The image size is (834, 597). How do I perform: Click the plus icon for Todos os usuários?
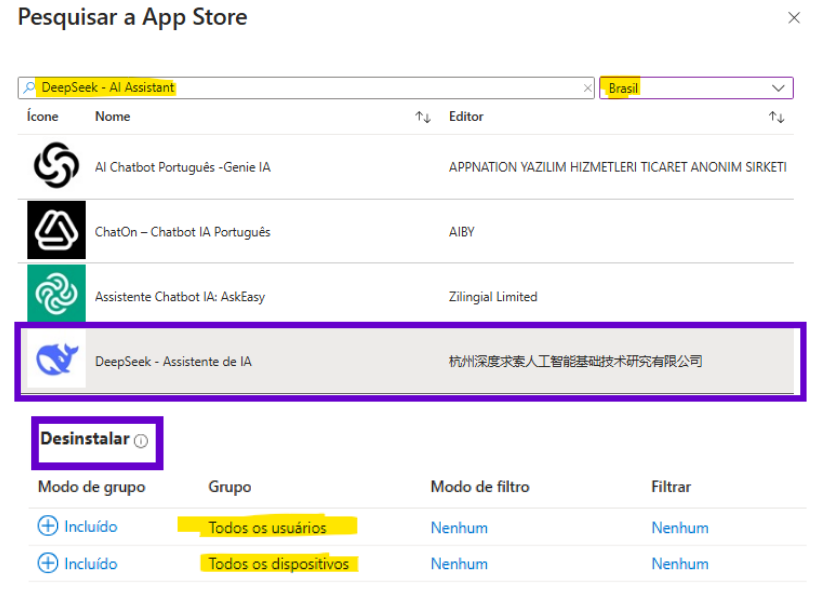tap(48, 526)
